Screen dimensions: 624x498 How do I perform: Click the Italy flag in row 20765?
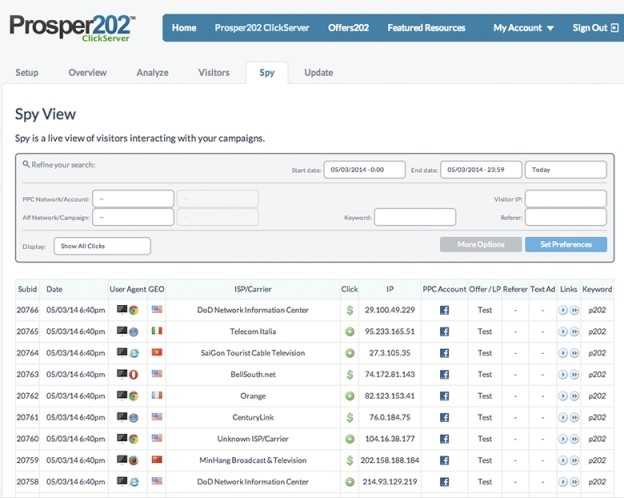[x=157, y=331]
